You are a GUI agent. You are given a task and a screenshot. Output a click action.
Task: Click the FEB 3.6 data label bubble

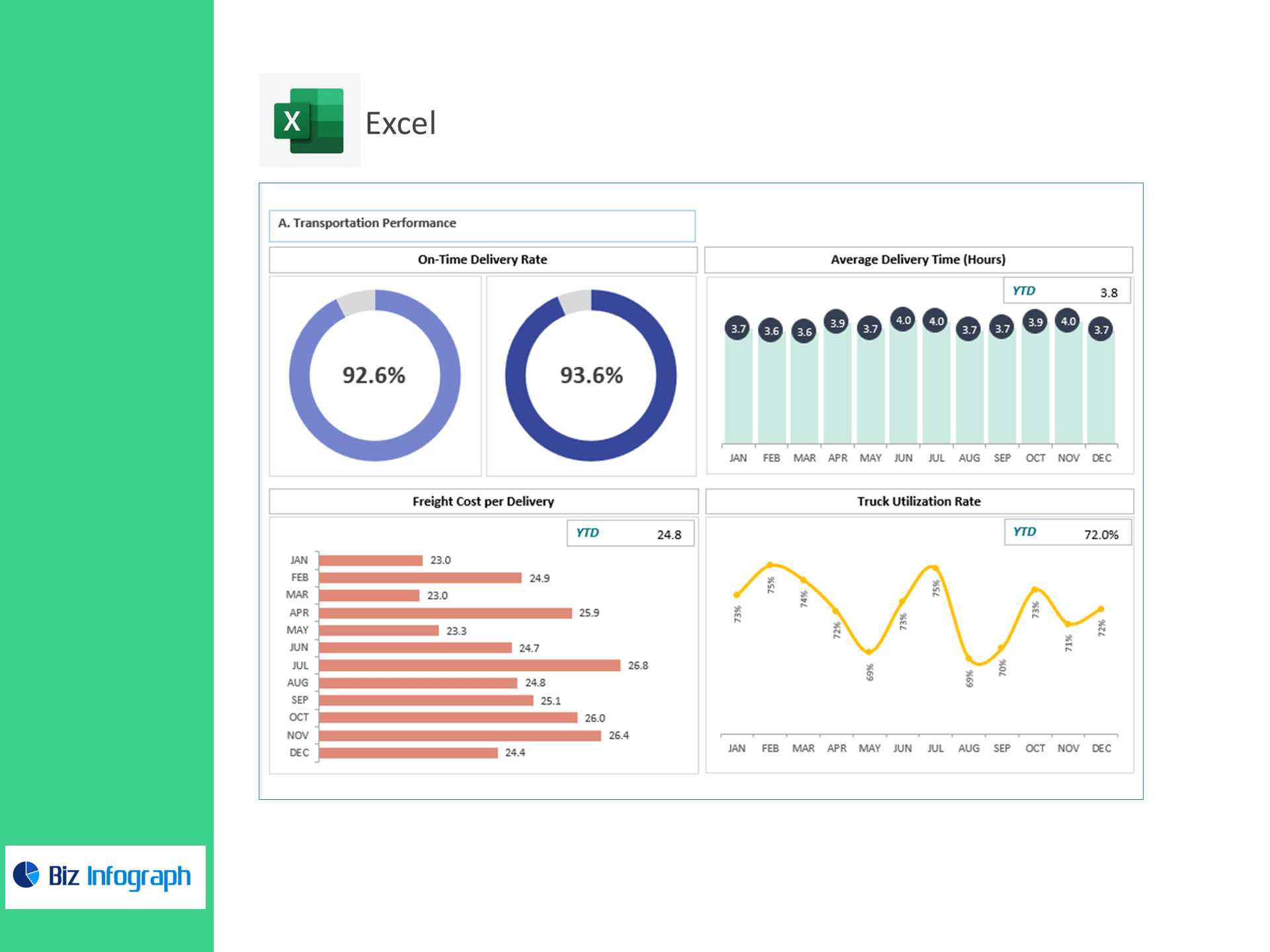[771, 331]
